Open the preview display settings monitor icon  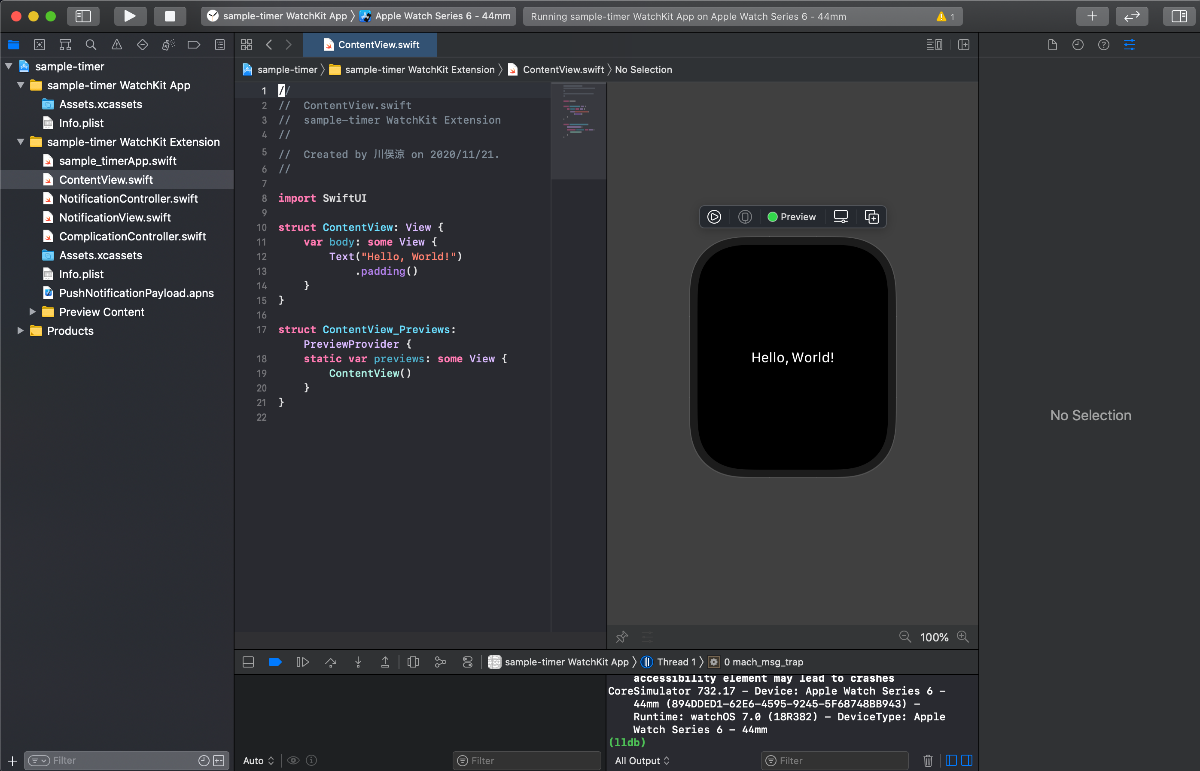click(x=841, y=217)
